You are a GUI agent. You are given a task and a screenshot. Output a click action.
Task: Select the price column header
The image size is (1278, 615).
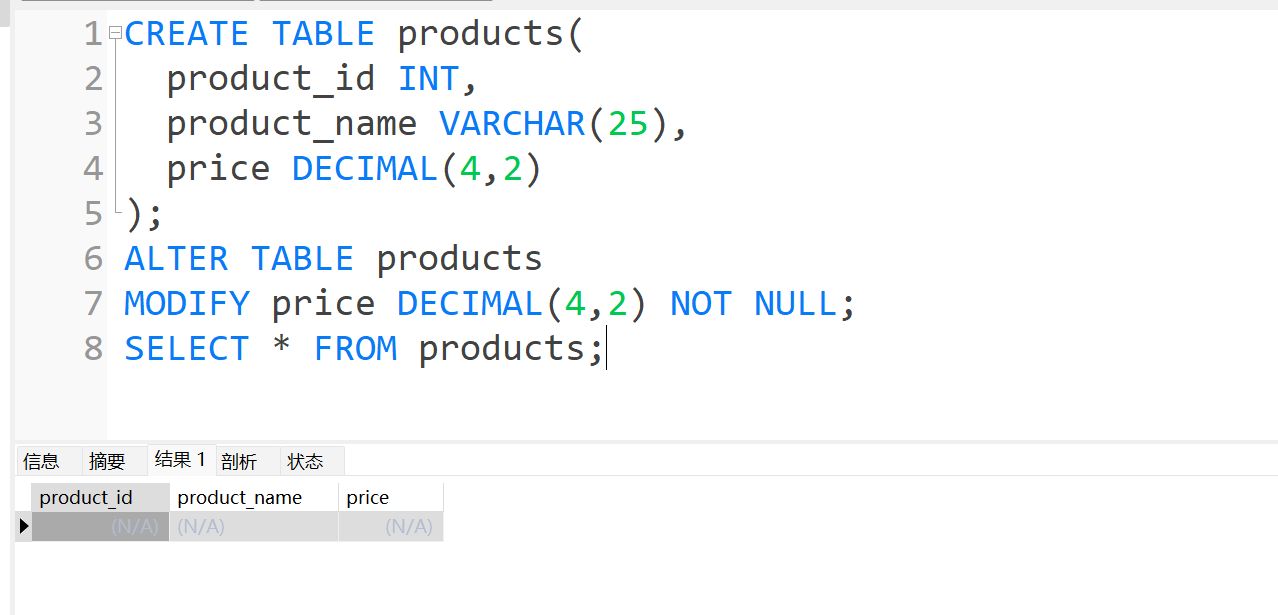368,498
